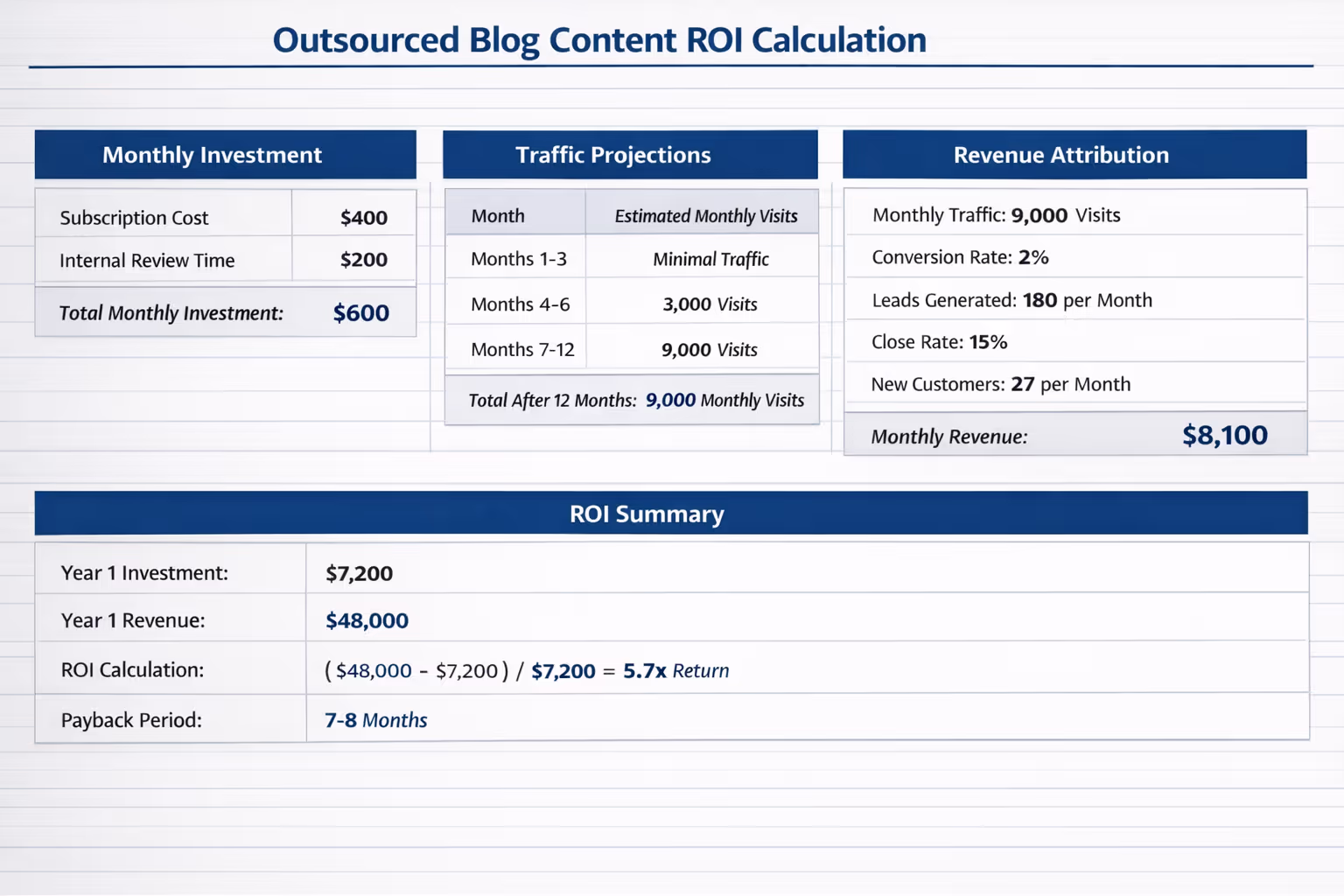Select the $48,000 Year 1 revenue value
This screenshot has height=896, width=1344.
click(367, 621)
